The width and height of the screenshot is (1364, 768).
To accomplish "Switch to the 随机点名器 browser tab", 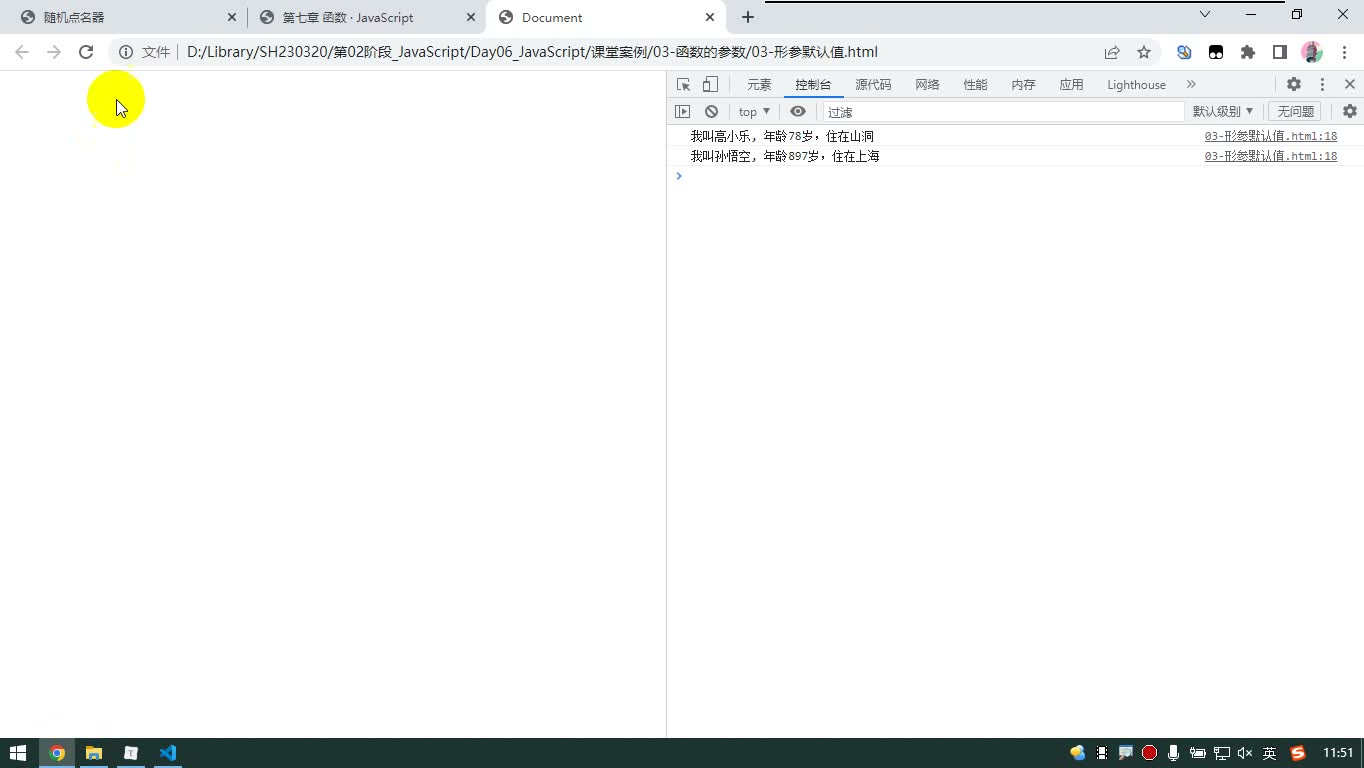I will click(124, 17).
